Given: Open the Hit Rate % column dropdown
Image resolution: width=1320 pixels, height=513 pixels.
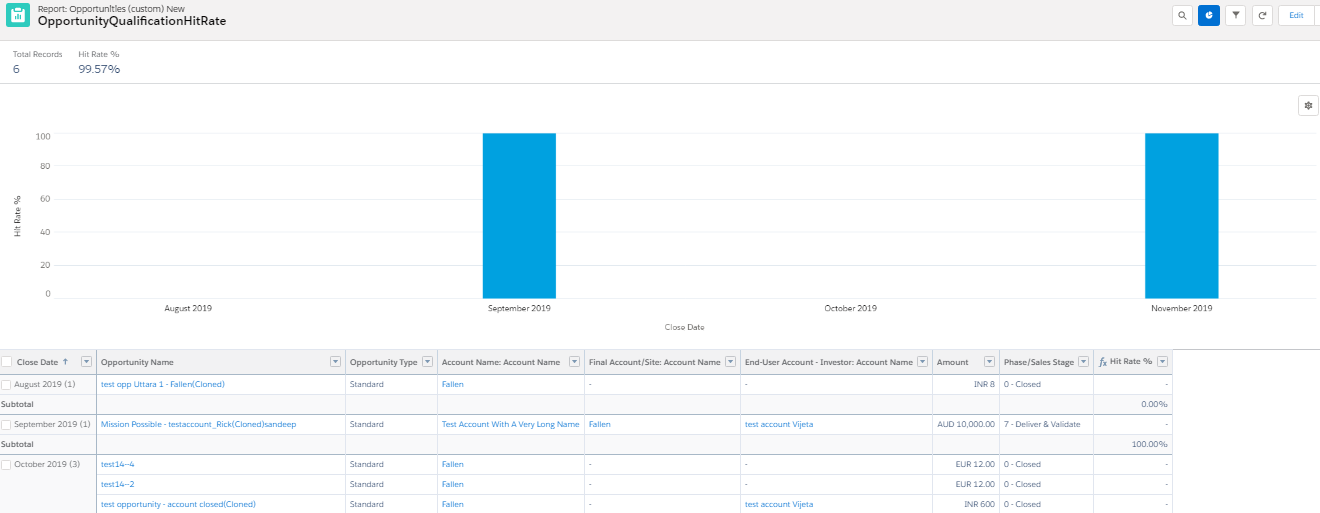Looking at the screenshot, I should coord(1163,362).
